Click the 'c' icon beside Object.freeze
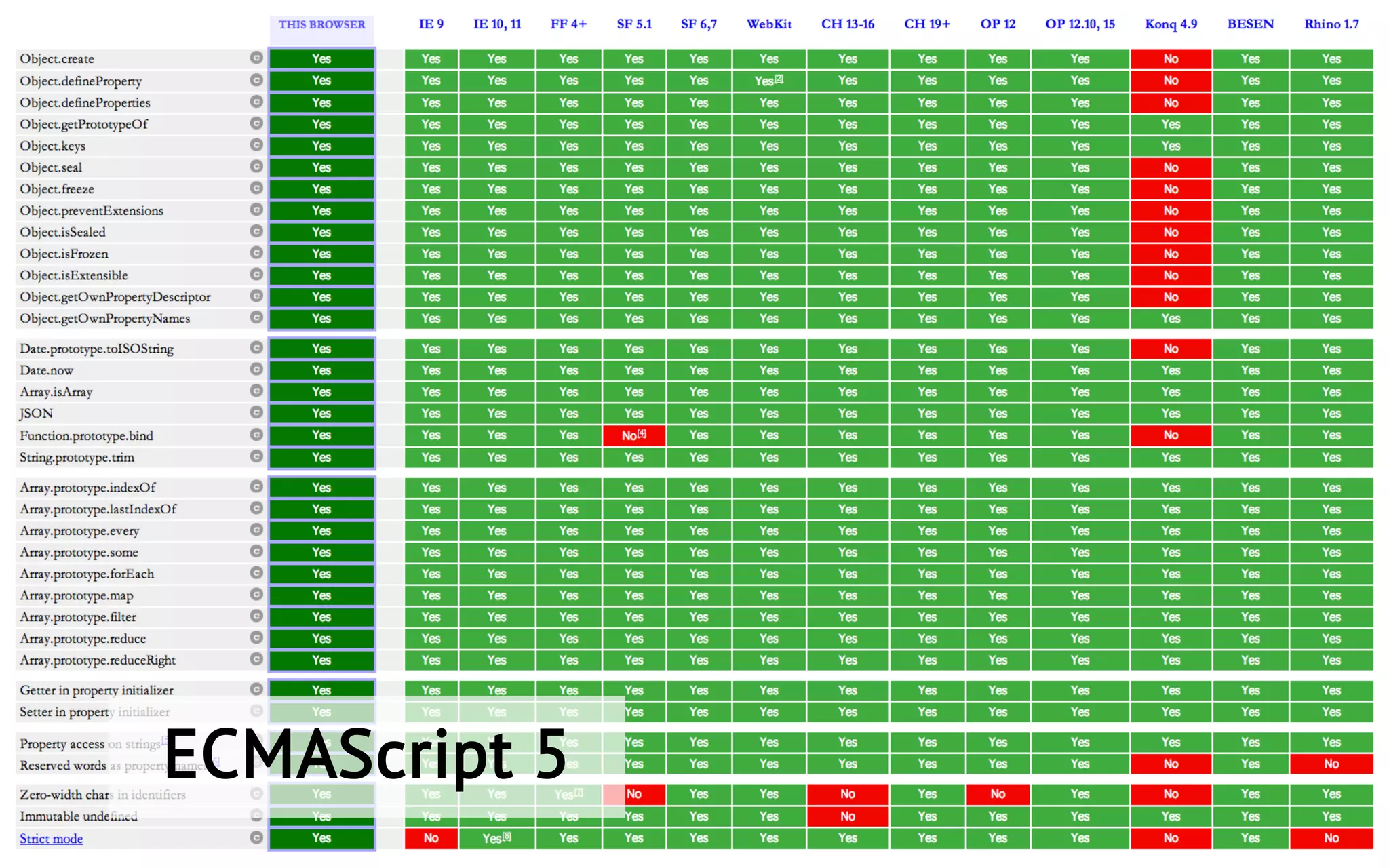The height and width of the screenshot is (868, 1389). coord(256,188)
